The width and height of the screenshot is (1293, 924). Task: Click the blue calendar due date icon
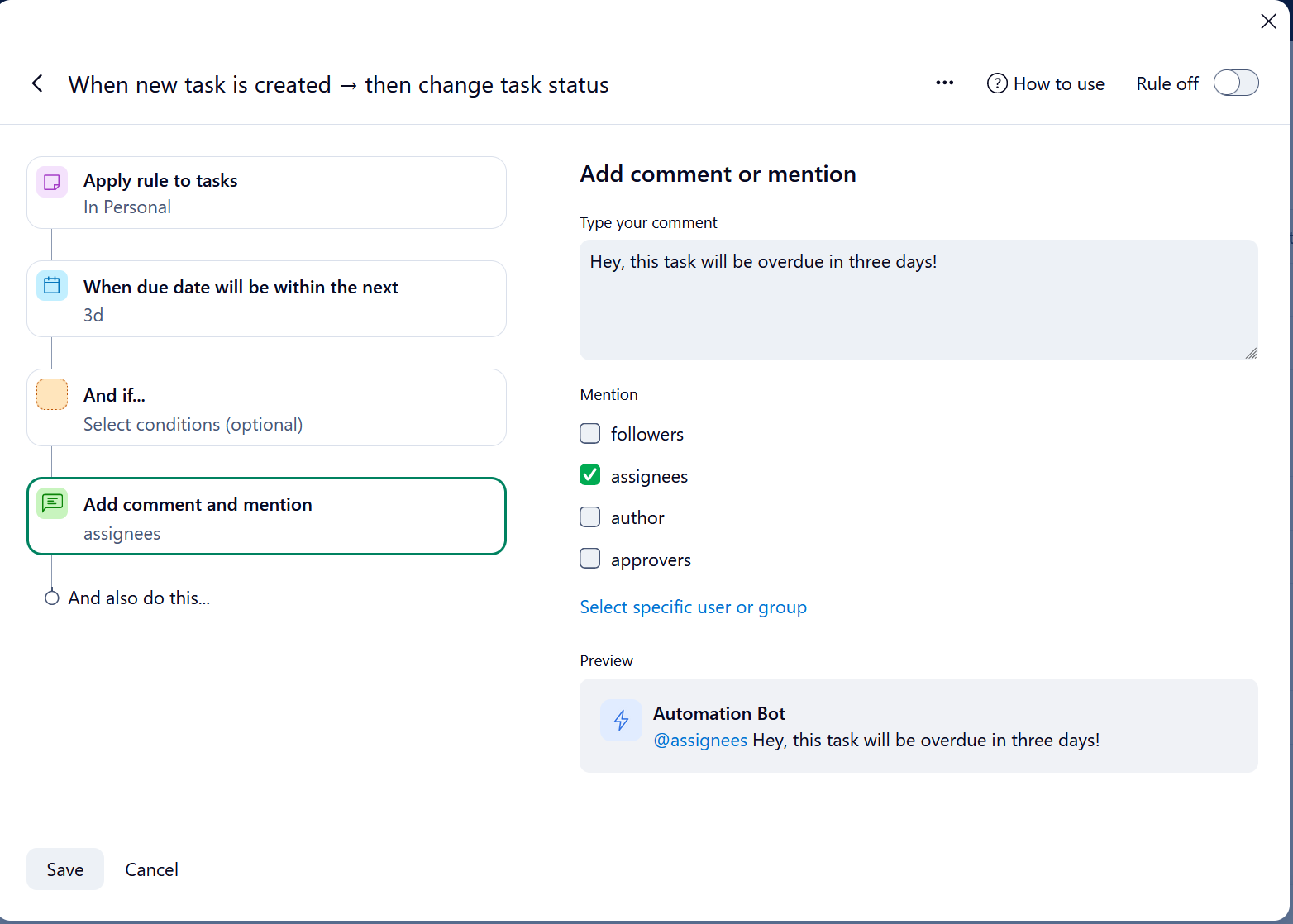52,286
